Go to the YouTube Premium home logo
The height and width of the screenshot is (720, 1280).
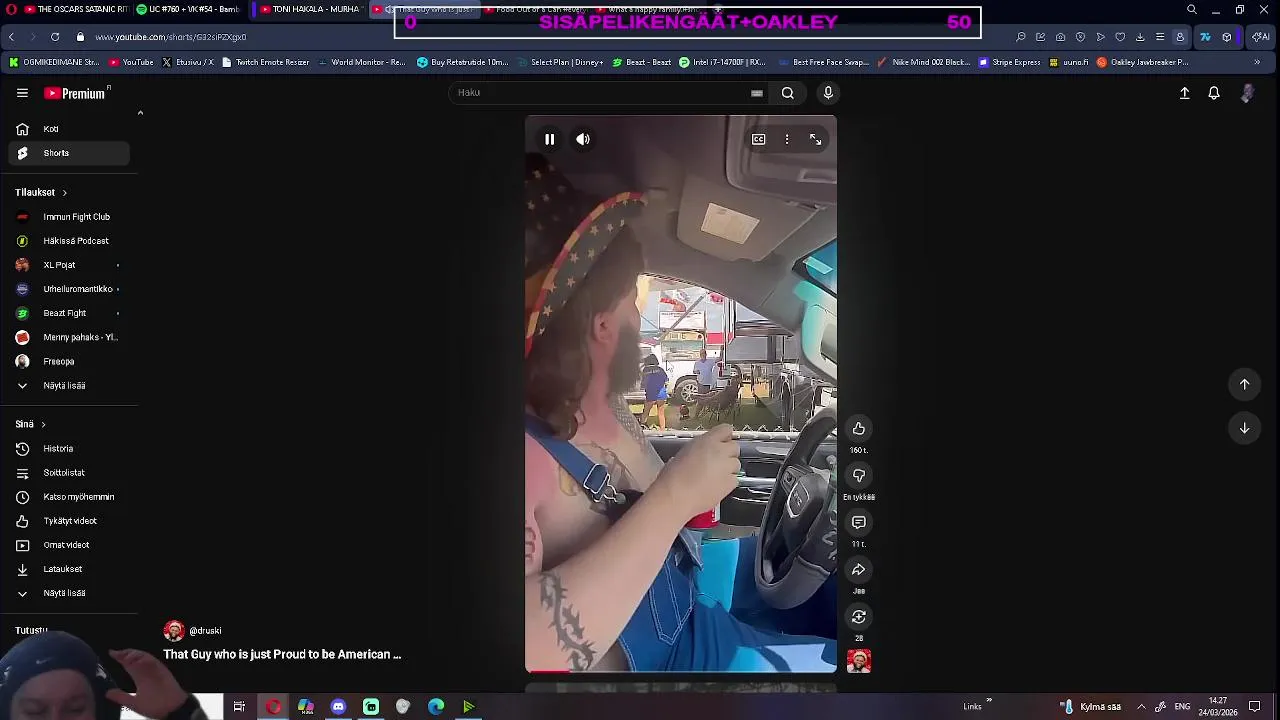click(76, 93)
